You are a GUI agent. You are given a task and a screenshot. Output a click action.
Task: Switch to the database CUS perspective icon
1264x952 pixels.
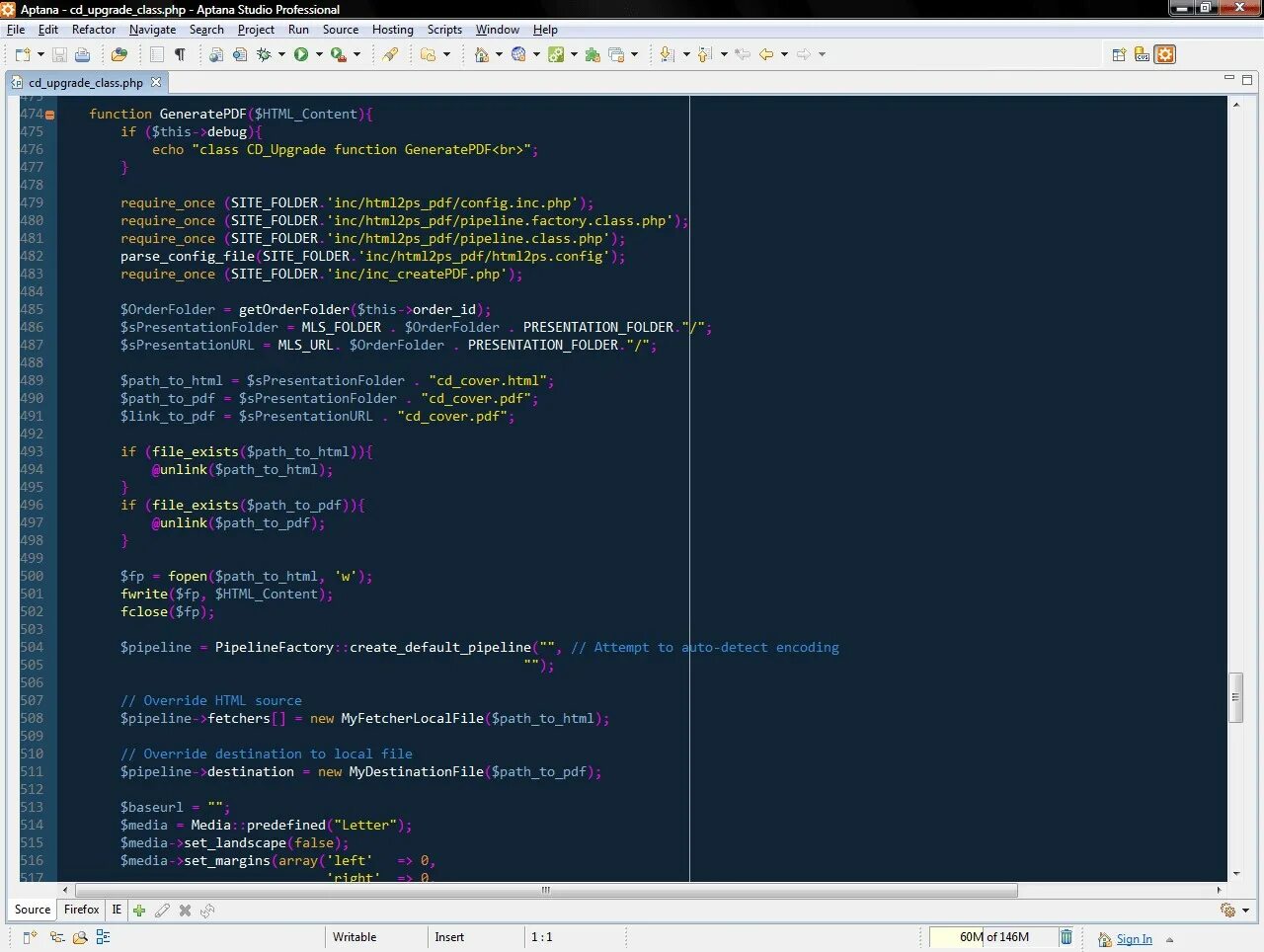tap(1143, 54)
